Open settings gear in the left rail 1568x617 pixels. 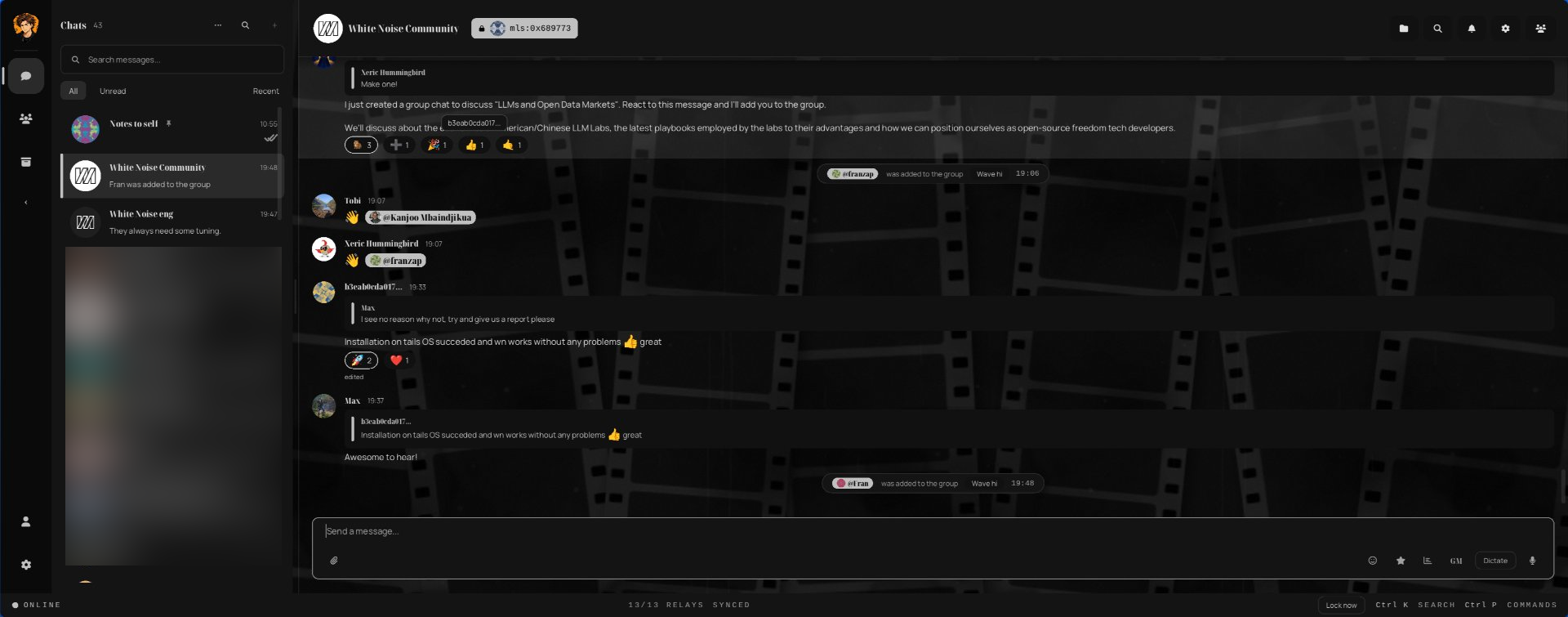(26, 565)
